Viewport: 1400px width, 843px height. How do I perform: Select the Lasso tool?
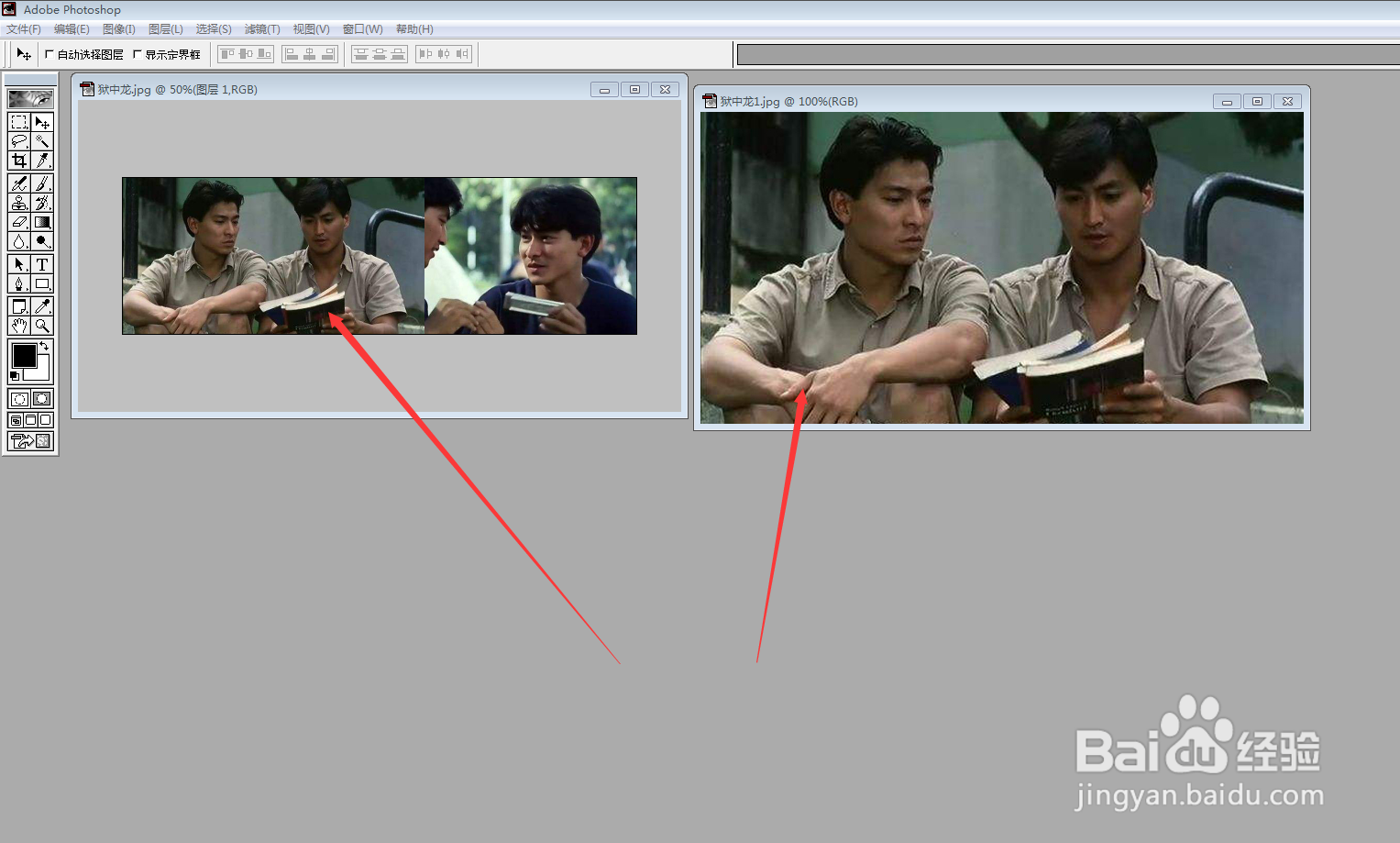(x=18, y=141)
